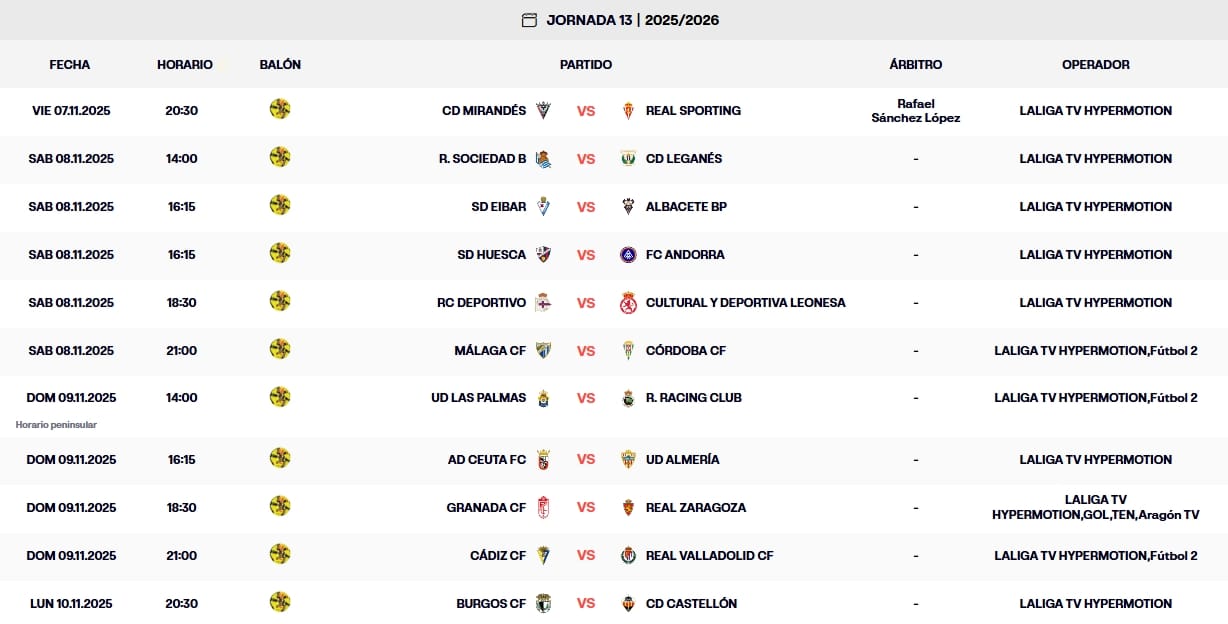
Task: Click the Operador column header
Action: (1095, 65)
